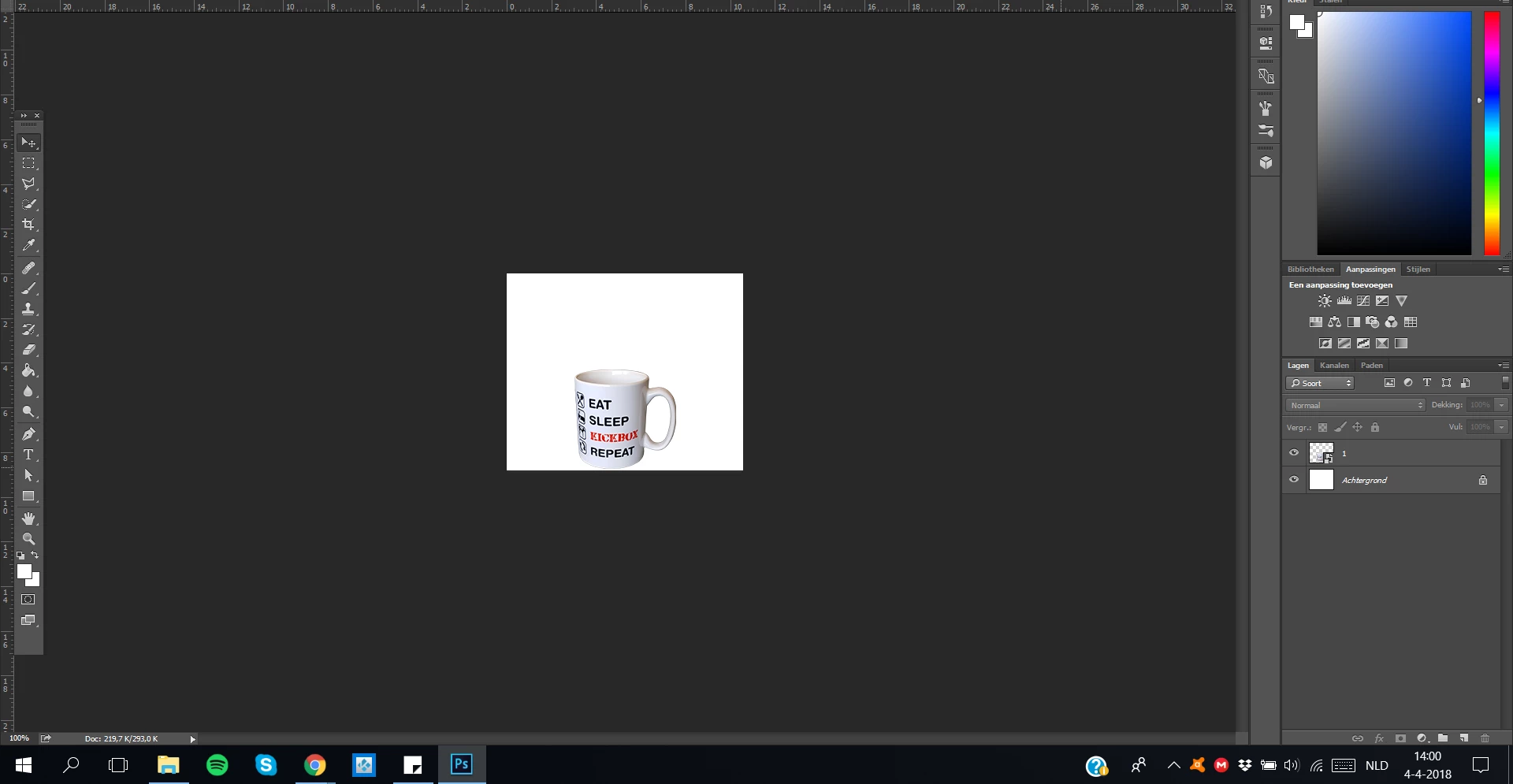Select the Move tool
1513x784 pixels.
coord(28,143)
